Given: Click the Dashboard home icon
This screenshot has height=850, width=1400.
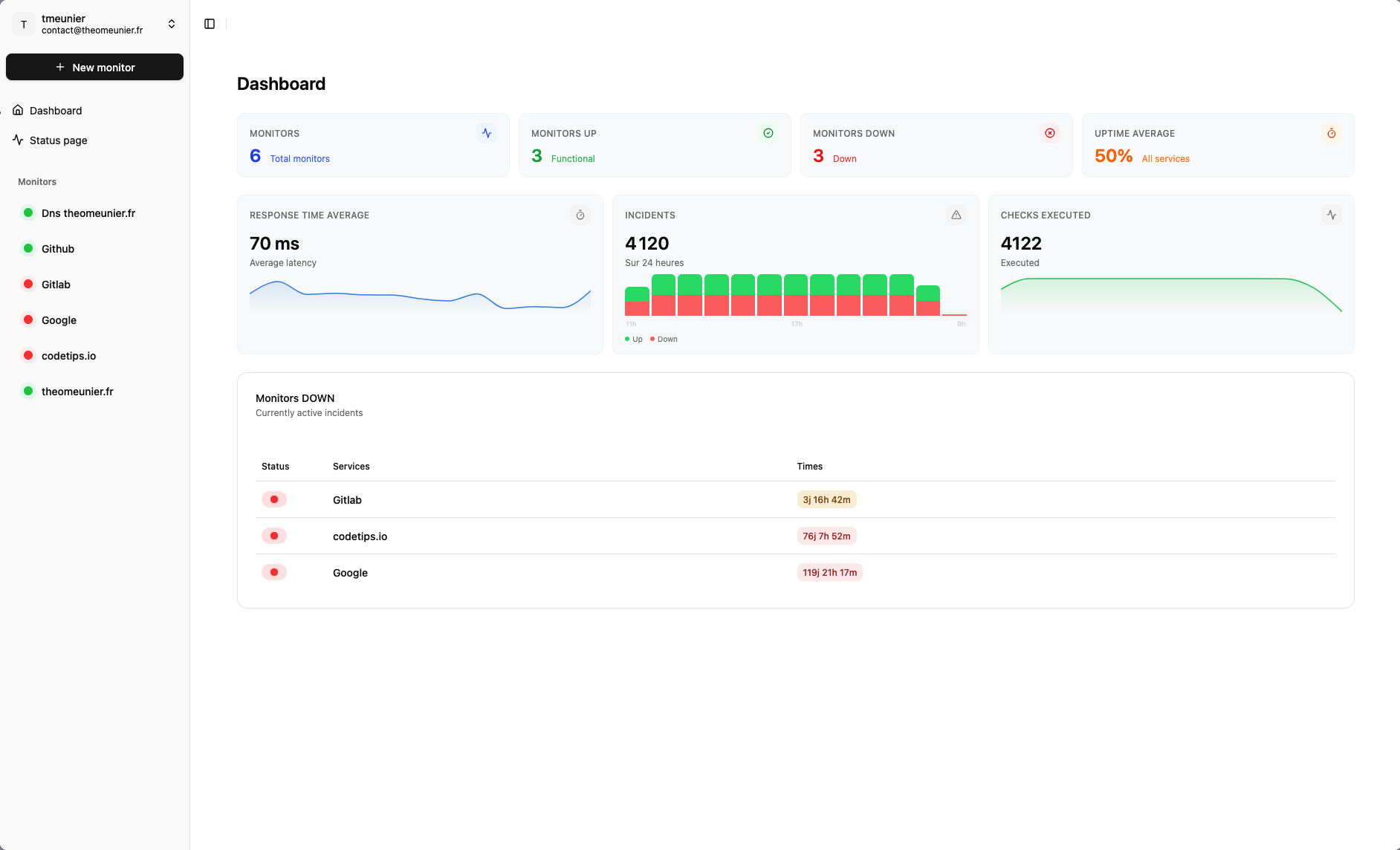Looking at the screenshot, I should click(18, 110).
